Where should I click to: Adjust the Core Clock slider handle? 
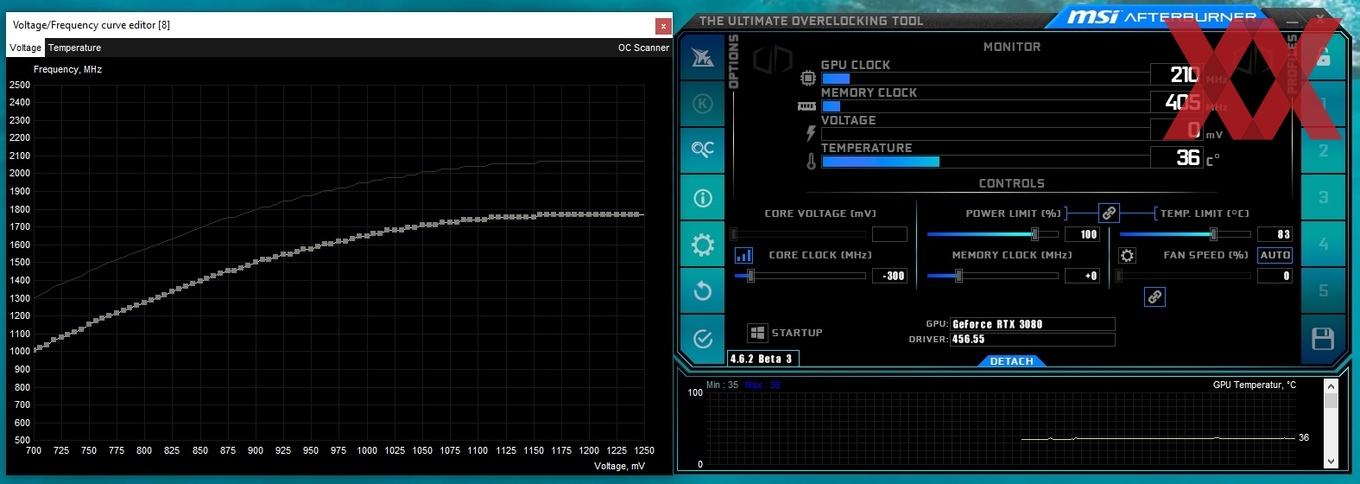[750, 276]
